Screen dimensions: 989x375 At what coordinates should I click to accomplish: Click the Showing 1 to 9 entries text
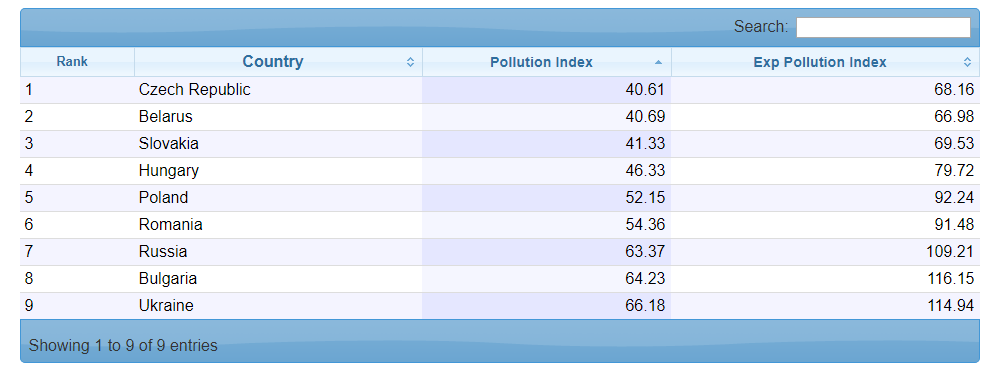(x=123, y=345)
